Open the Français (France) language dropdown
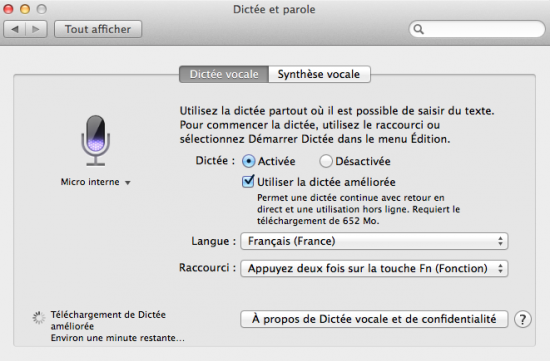This screenshot has height=361, width=550. point(374,241)
